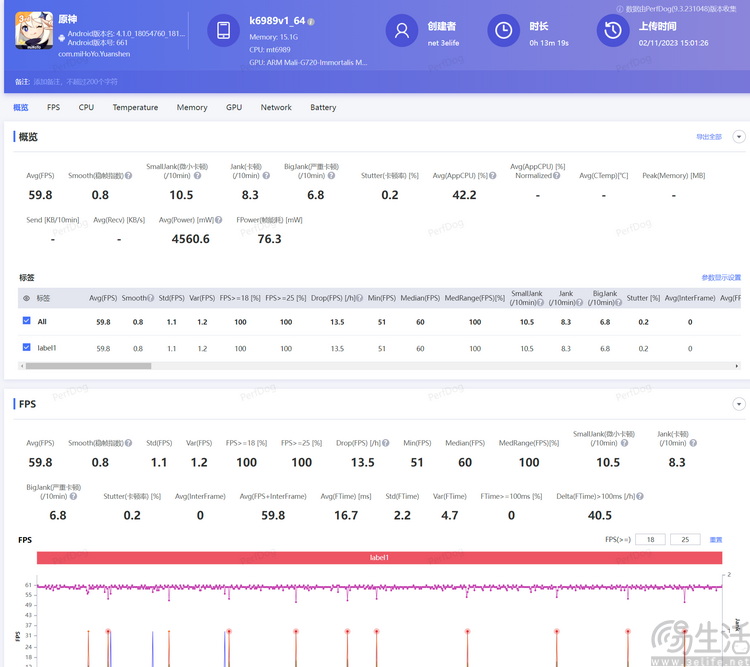Viewport: 750px width, 667px height.
Task: Open help for Smooth in FPS section
Action: (x=129, y=443)
